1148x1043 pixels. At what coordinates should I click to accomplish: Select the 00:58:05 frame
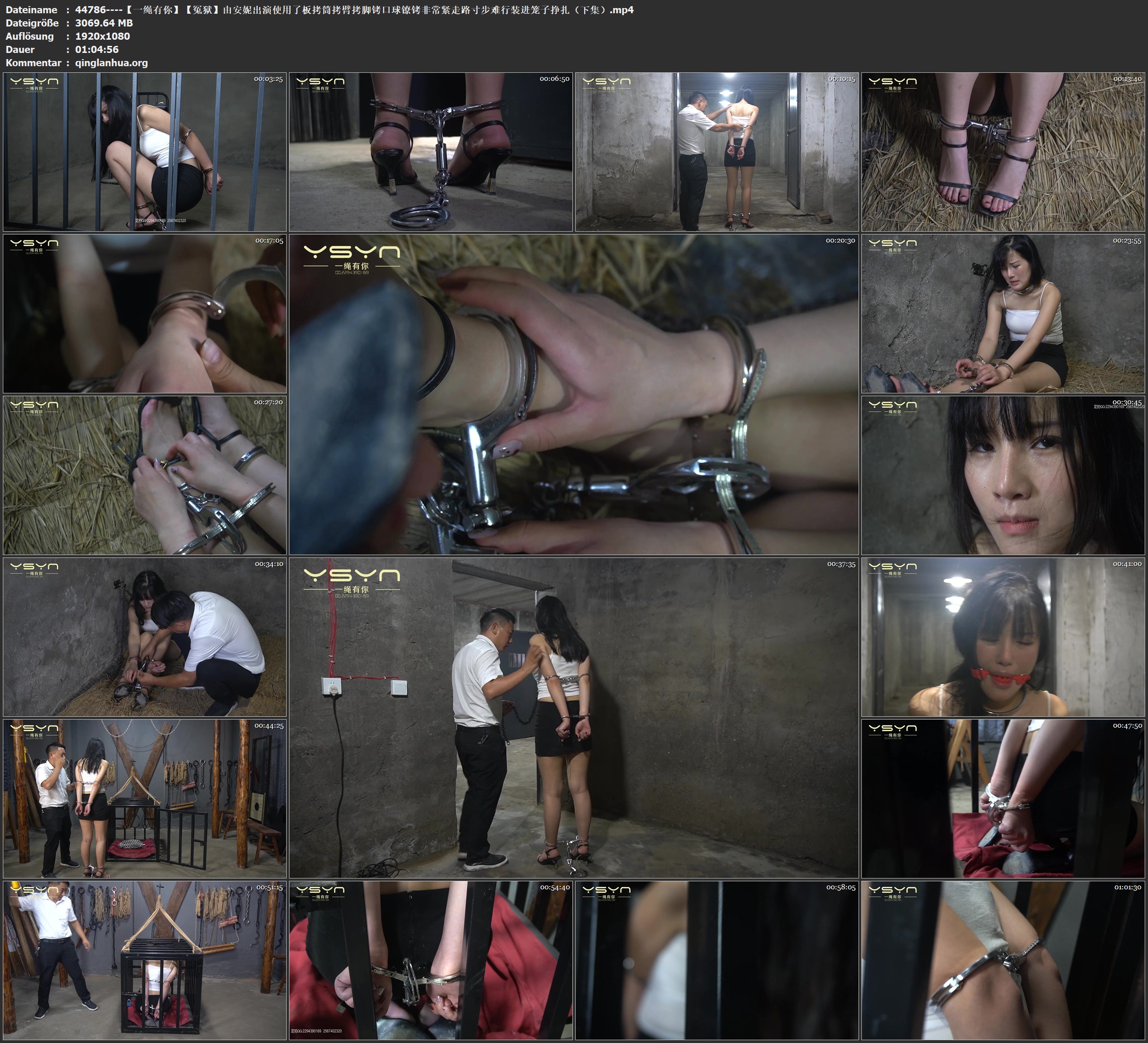tap(716, 960)
